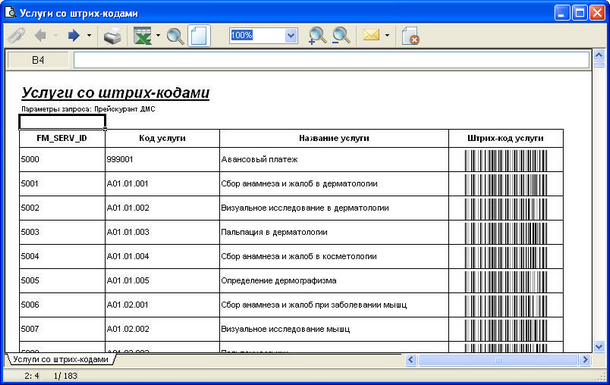Click the report title Услуги со штрих-кодами

(116, 93)
